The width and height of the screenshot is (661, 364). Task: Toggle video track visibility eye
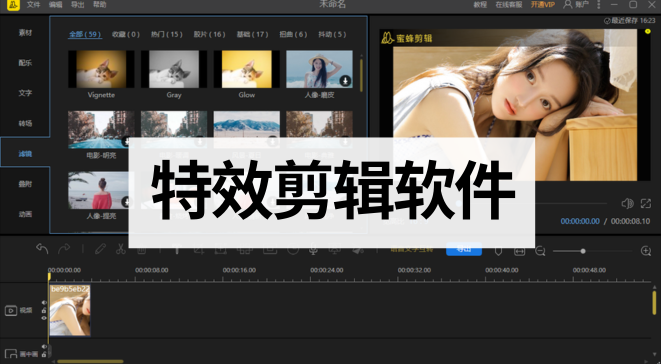[x=44, y=302]
